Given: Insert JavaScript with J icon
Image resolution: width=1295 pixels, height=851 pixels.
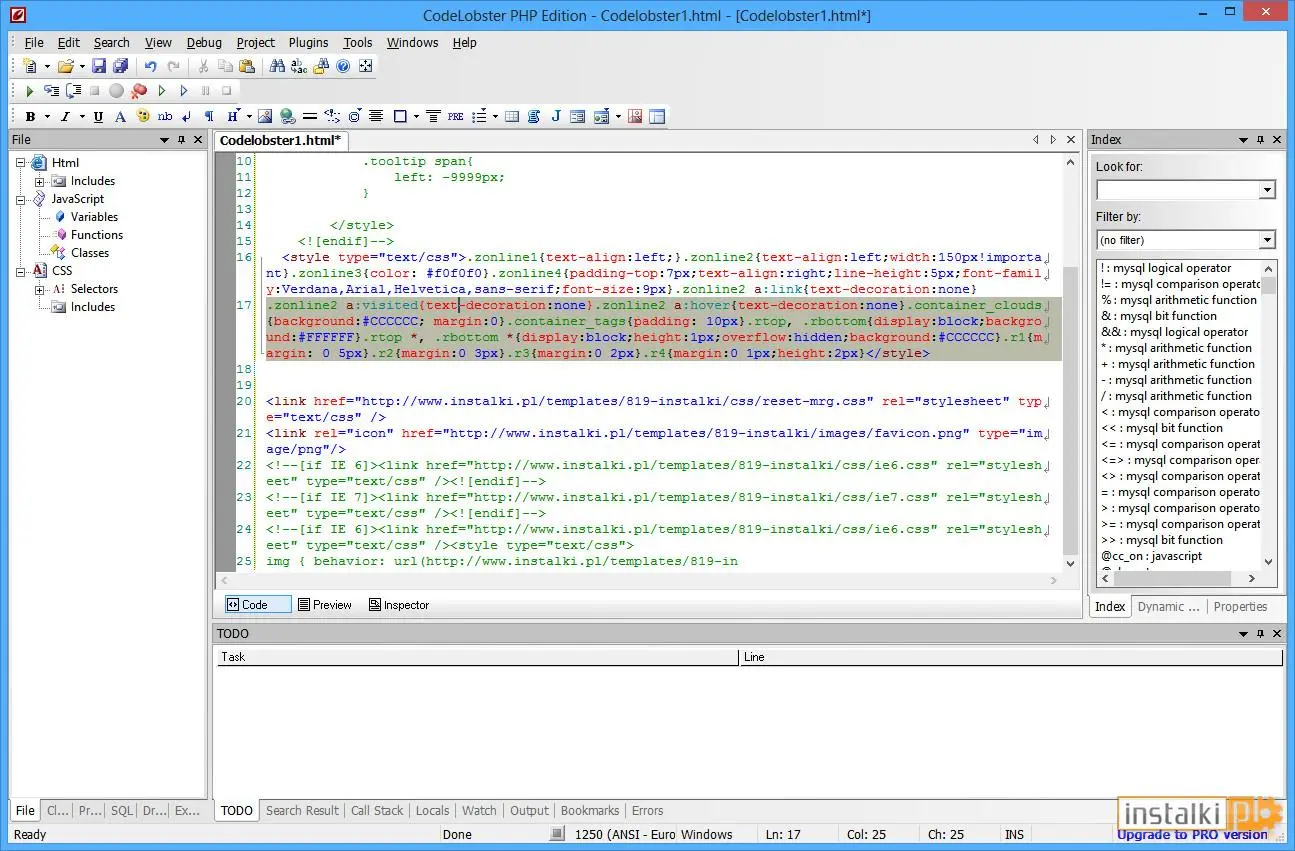Looking at the screenshot, I should [x=556, y=117].
